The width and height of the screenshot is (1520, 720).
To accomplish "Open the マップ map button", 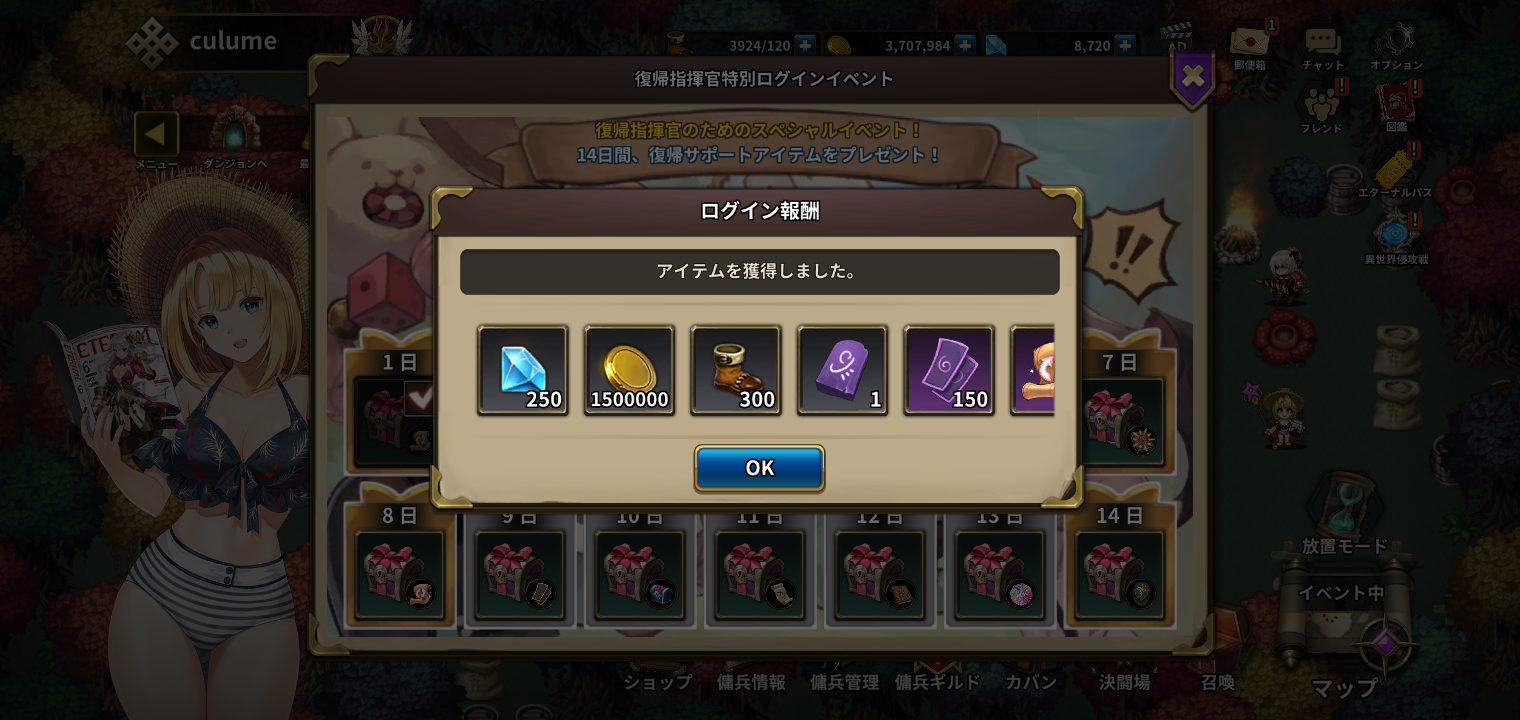I will click(1344, 687).
